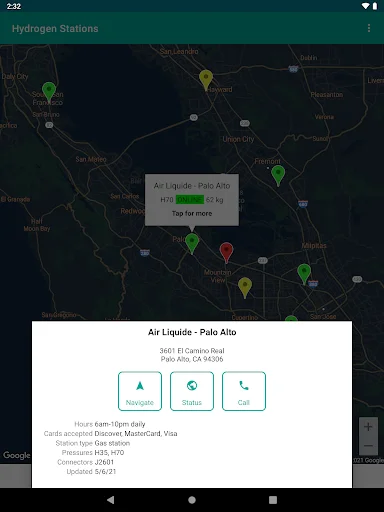Image resolution: width=384 pixels, height=512 pixels.
Task: Tap the Navigate button
Action: [x=140, y=391]
